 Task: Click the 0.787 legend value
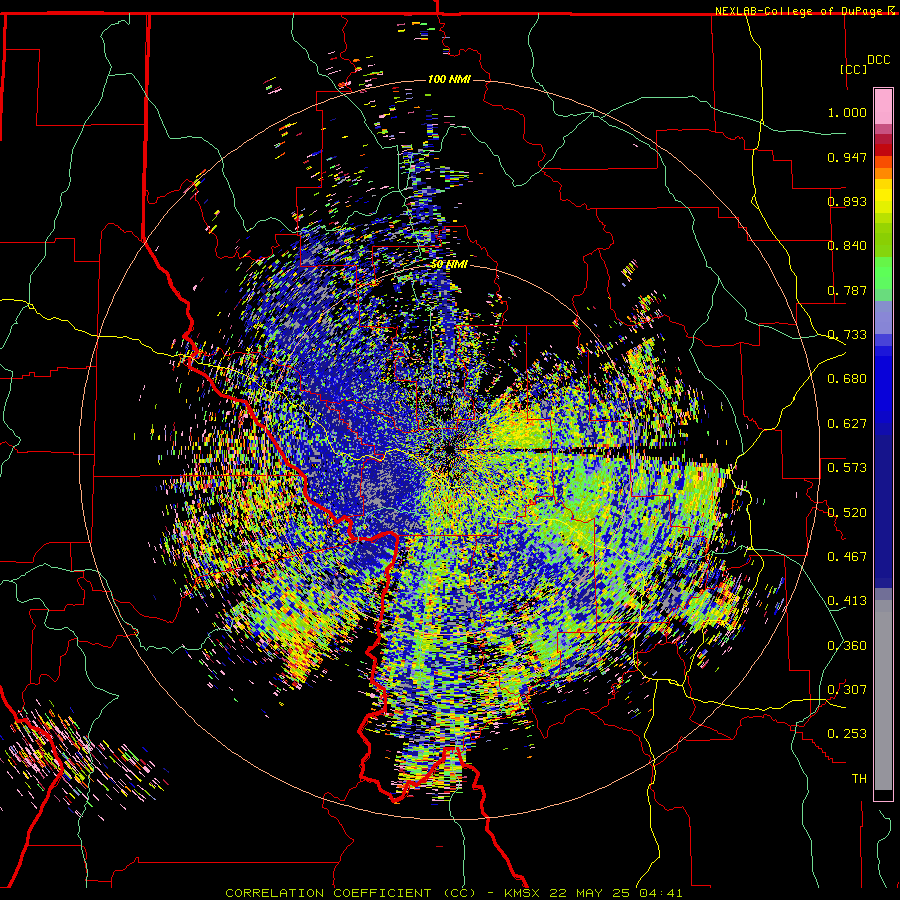coord(847,290)
